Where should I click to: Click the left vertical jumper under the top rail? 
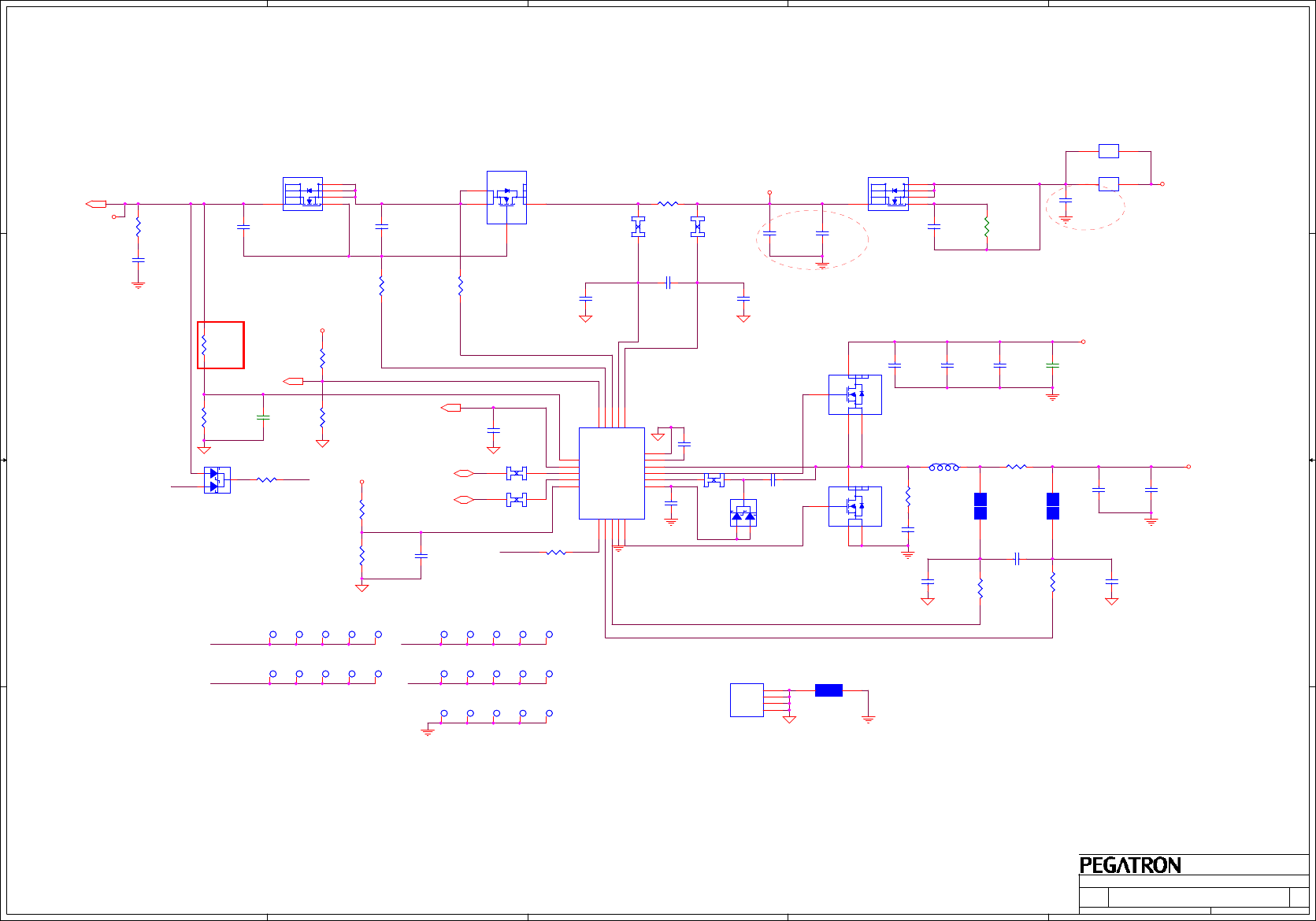pos(638,227)
